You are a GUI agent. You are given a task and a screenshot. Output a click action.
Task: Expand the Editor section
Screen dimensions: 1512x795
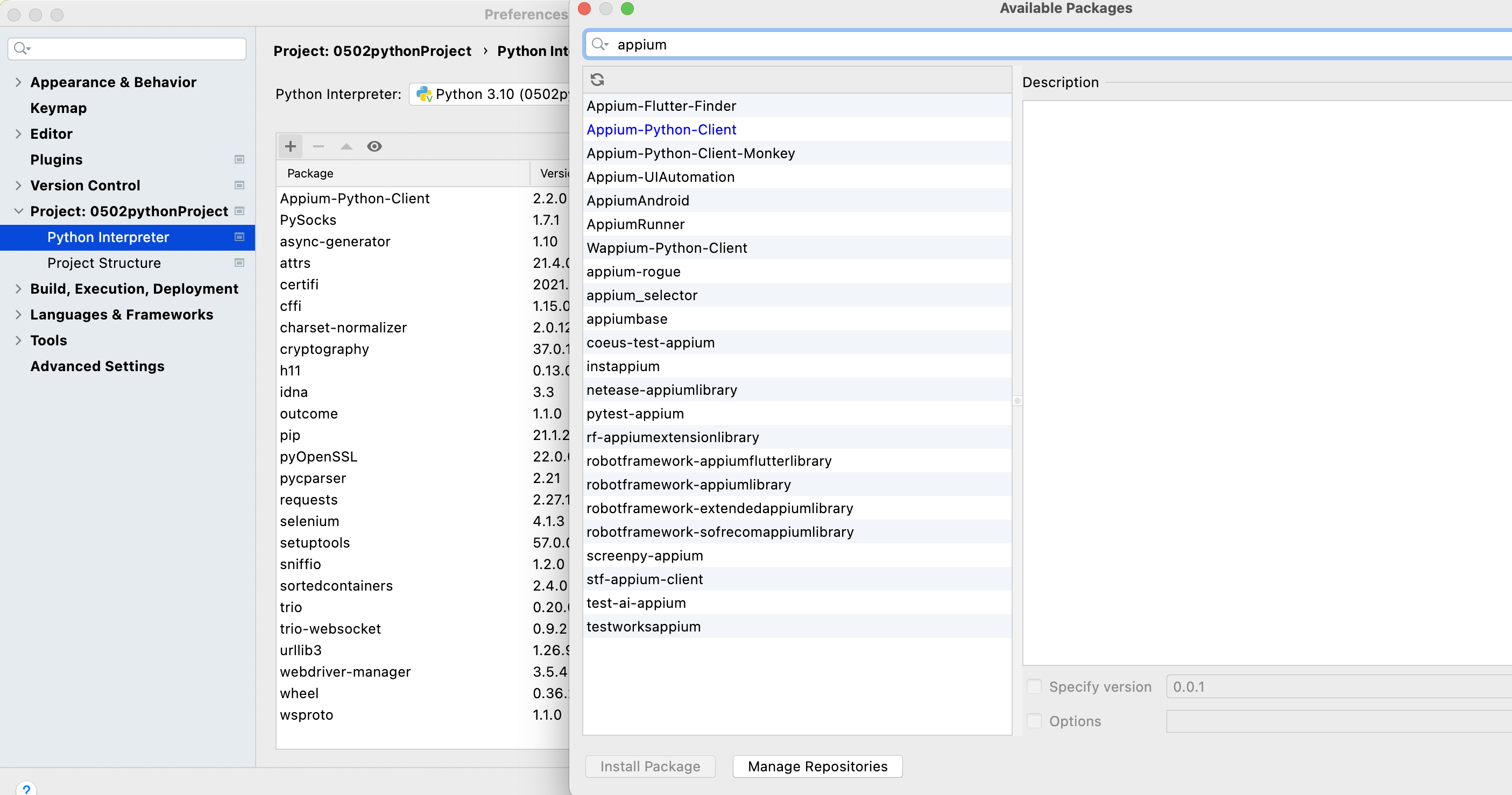18,134
